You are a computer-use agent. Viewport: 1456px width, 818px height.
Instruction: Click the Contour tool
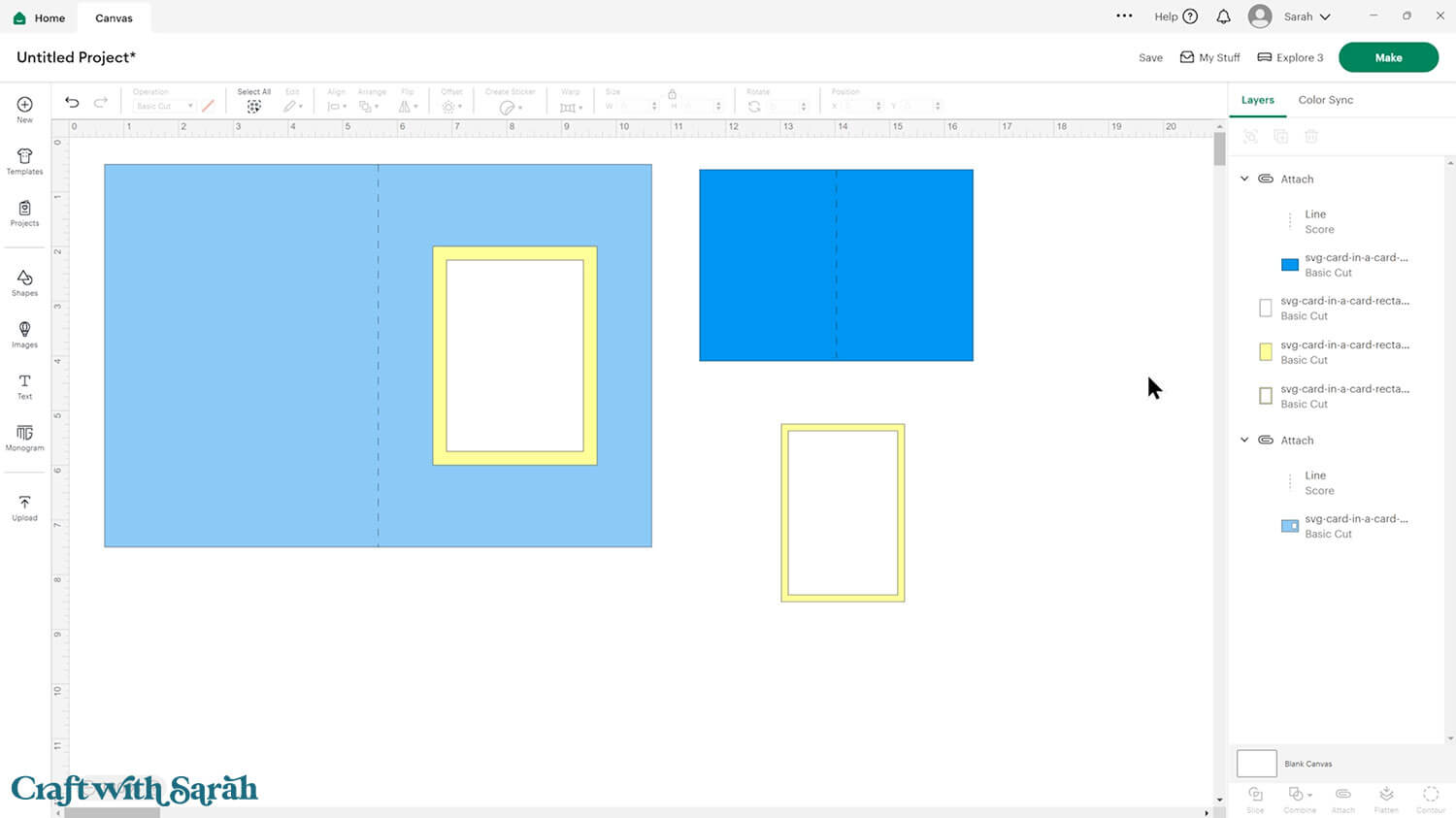(1431, 799)
